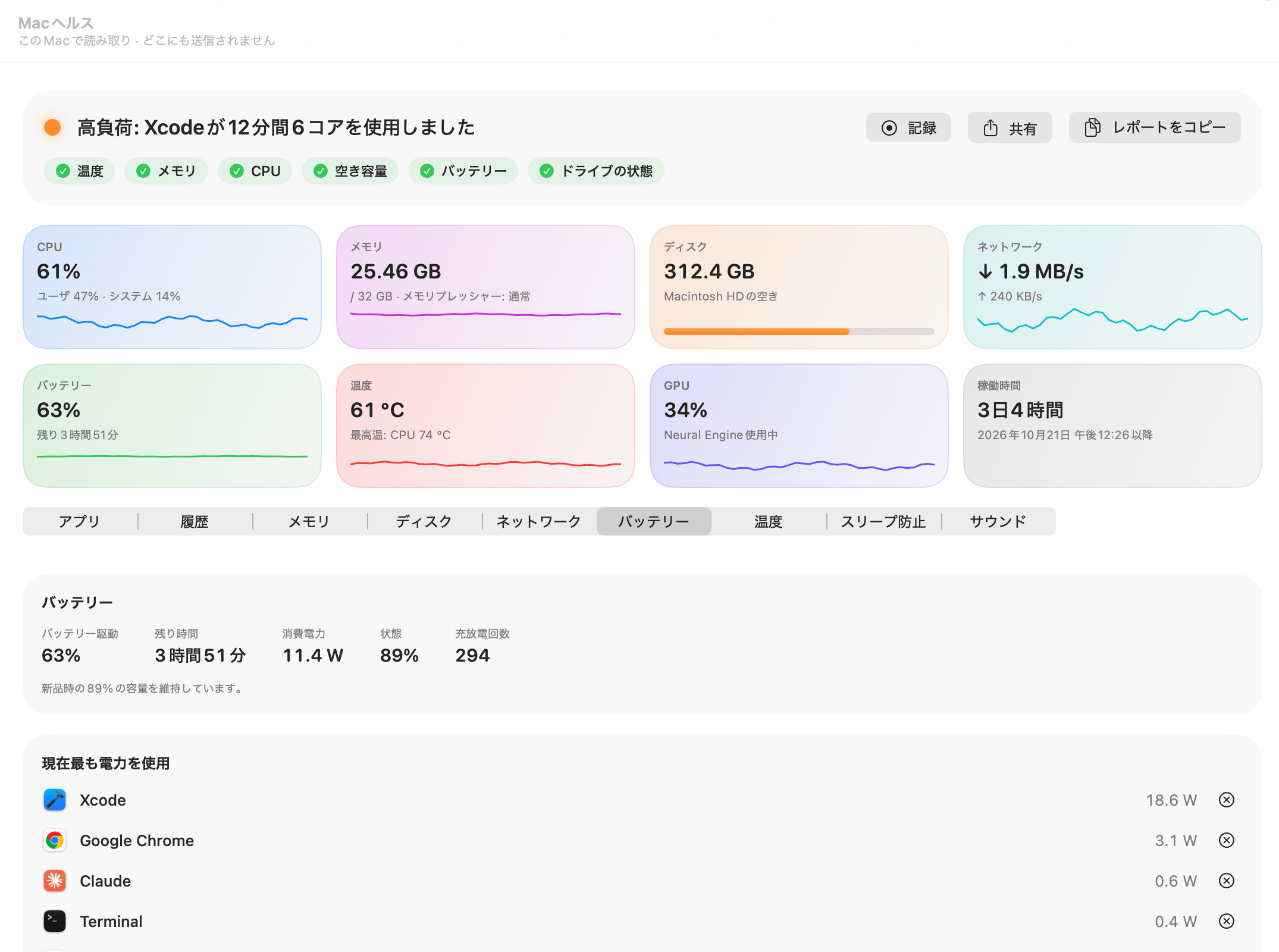The image size is (1279, 952).
Task: Switch to the アプリ tab
Action: point(80,521)
